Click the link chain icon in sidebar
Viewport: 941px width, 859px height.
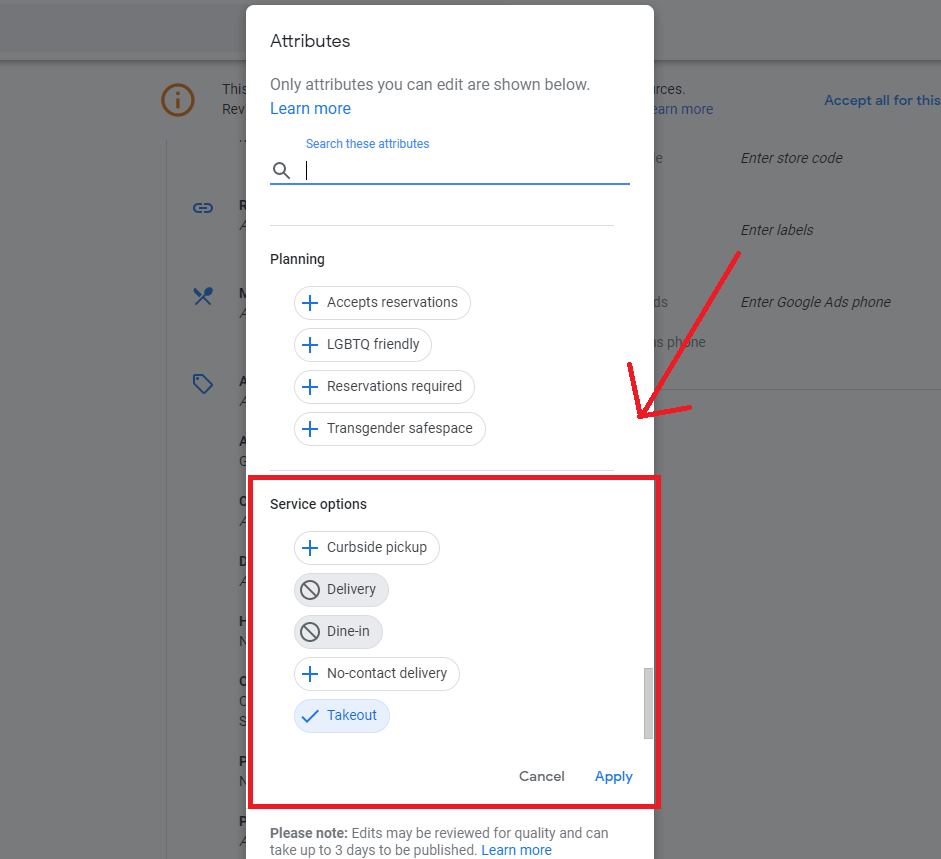[203, 208]
